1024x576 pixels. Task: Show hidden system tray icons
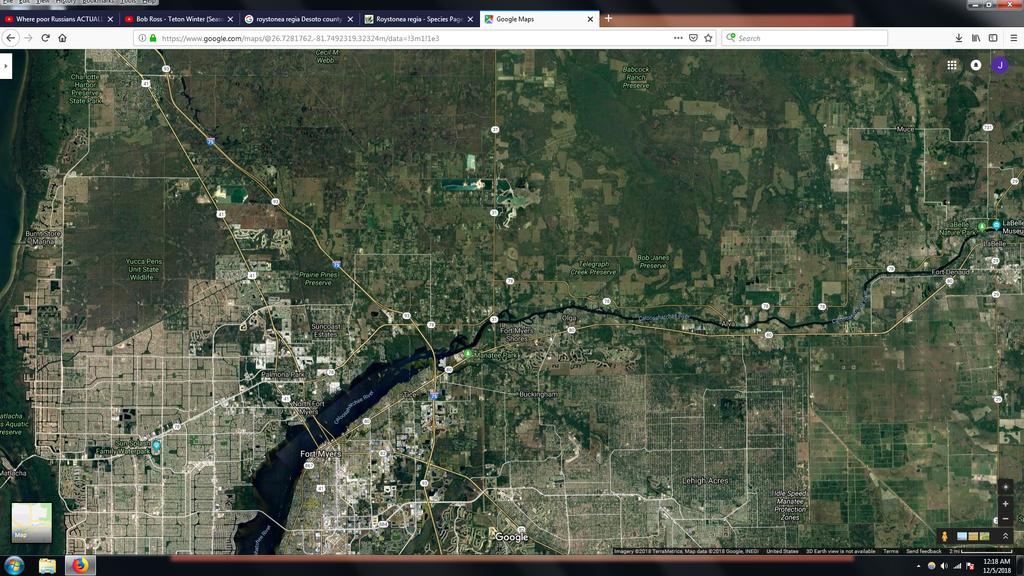pyautogui.click(x=918, y=566)
